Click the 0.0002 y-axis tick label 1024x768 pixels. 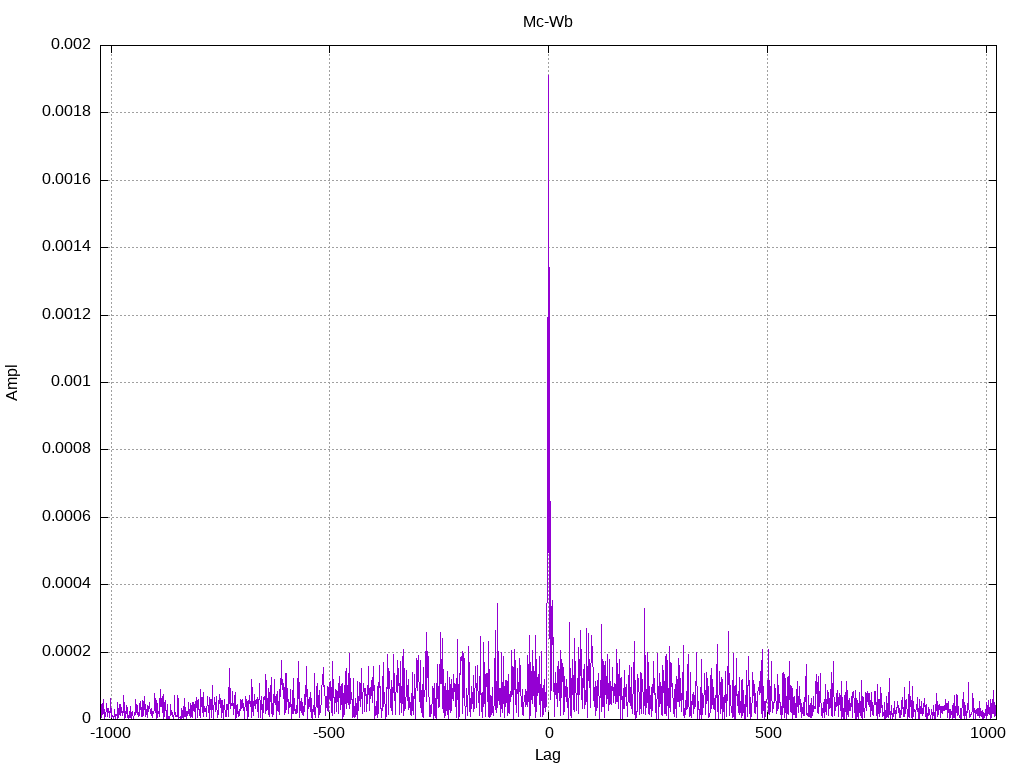pyautogui.click(x=66, y=652)
